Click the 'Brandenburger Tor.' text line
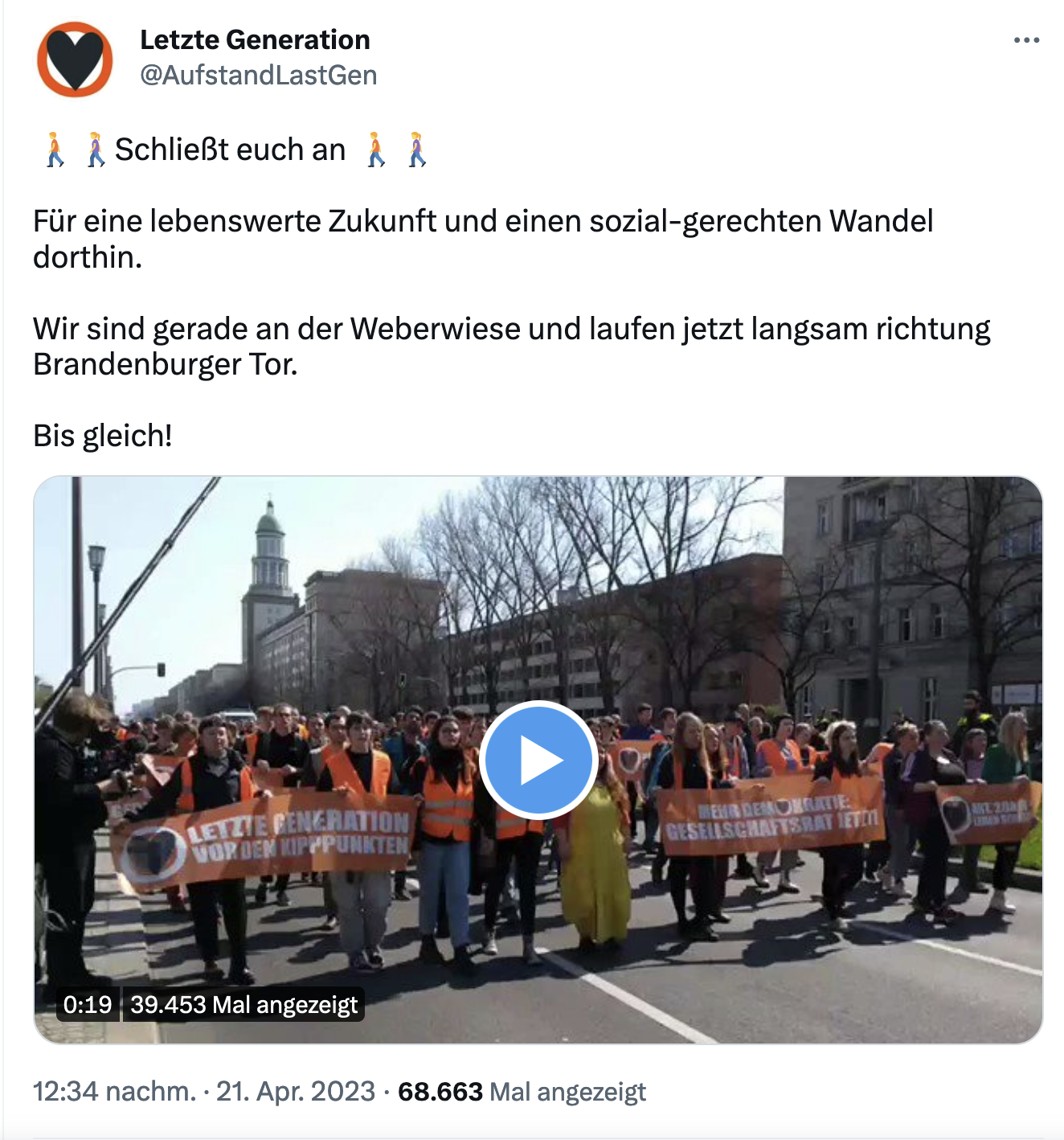 166,364
